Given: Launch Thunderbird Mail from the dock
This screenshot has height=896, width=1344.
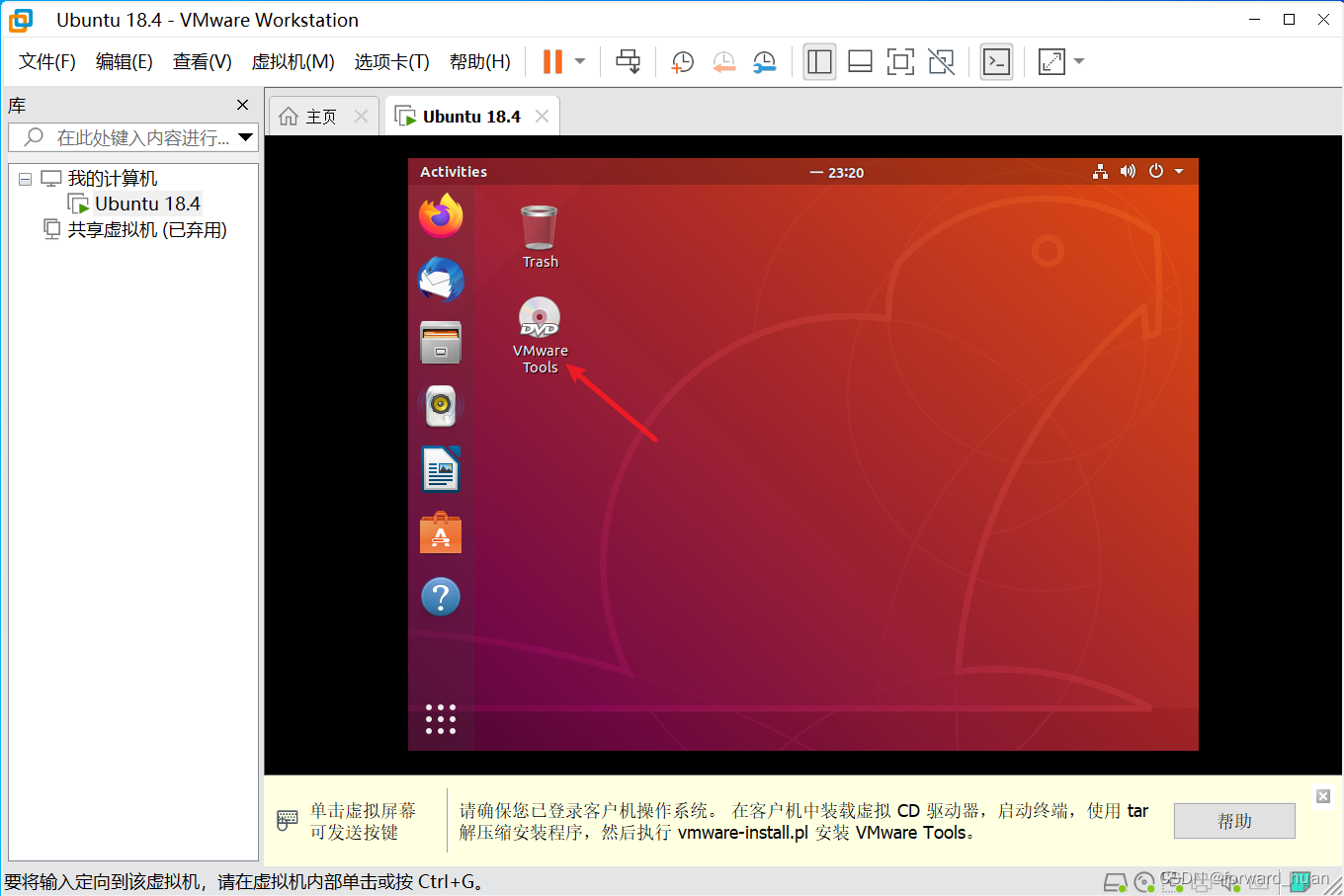Looking at the screenshot, I should 441,280.
